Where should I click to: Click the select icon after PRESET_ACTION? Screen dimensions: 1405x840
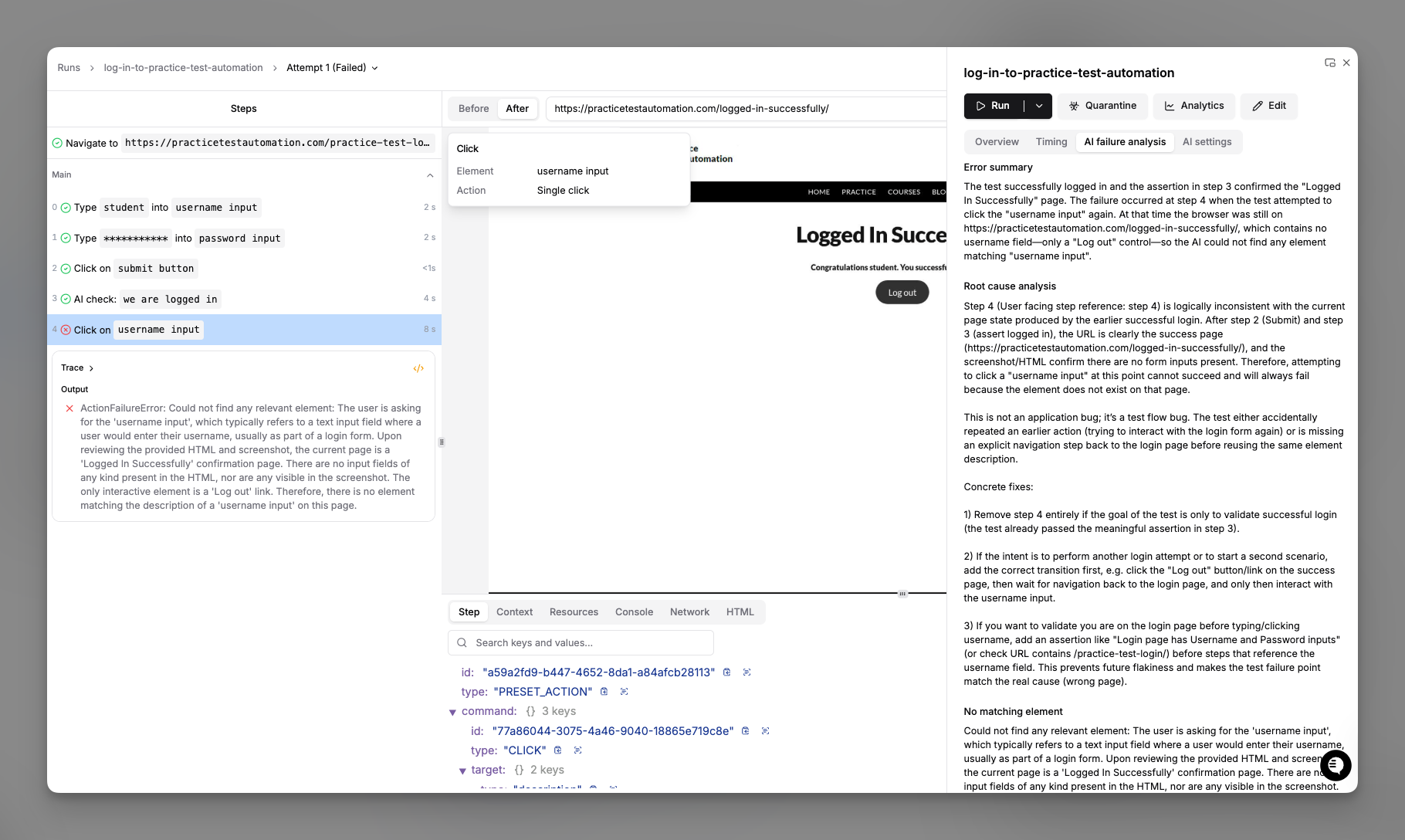point(625,692)
